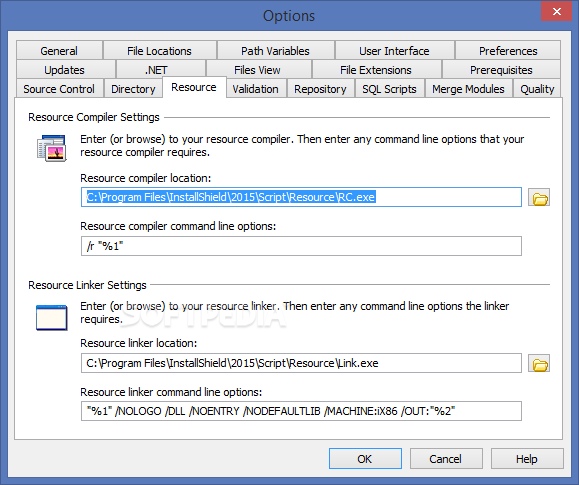This screenshot has height=485, width=579.
Task: Click the 'Resource Linker Settings' heading
Action: tap(88, 285)
